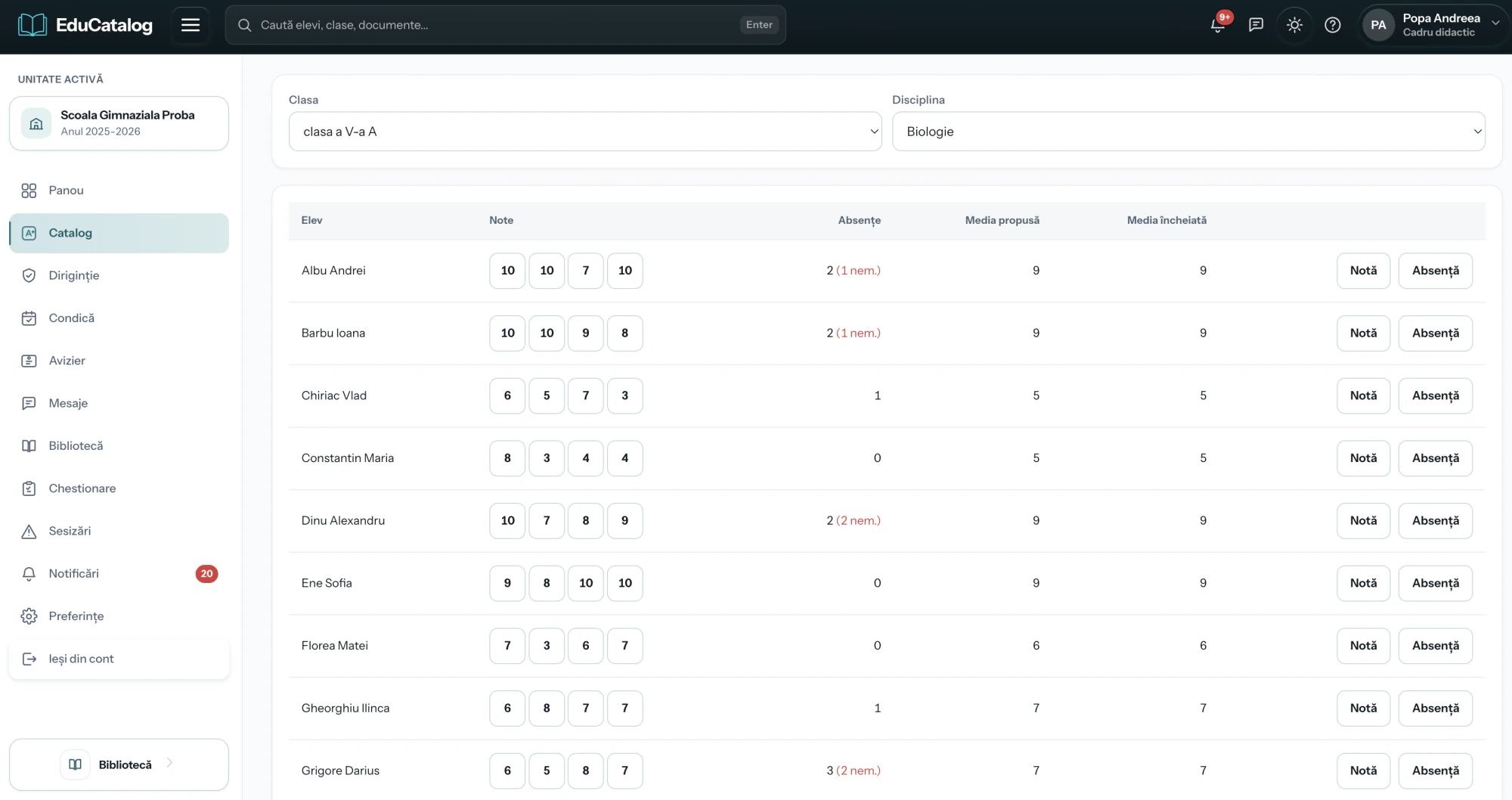Click the Sesizări warning triangle icon
Image resolution: width=1512 pixels, height=800 pixels.
(x=29, y=531)
